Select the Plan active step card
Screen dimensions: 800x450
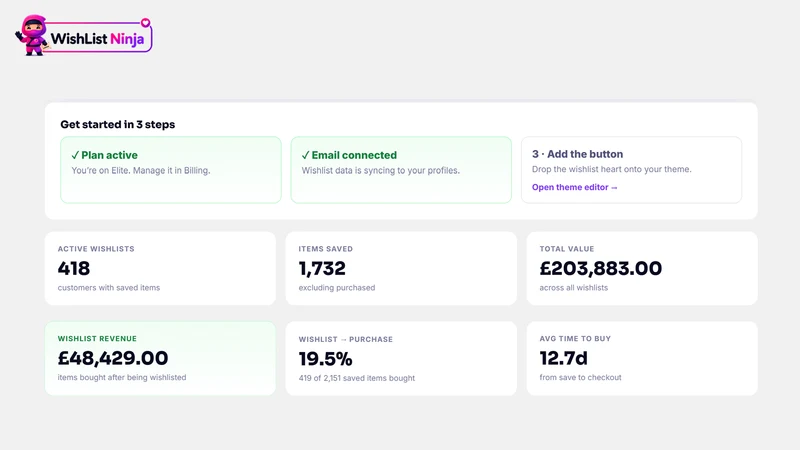click(171, 170)
